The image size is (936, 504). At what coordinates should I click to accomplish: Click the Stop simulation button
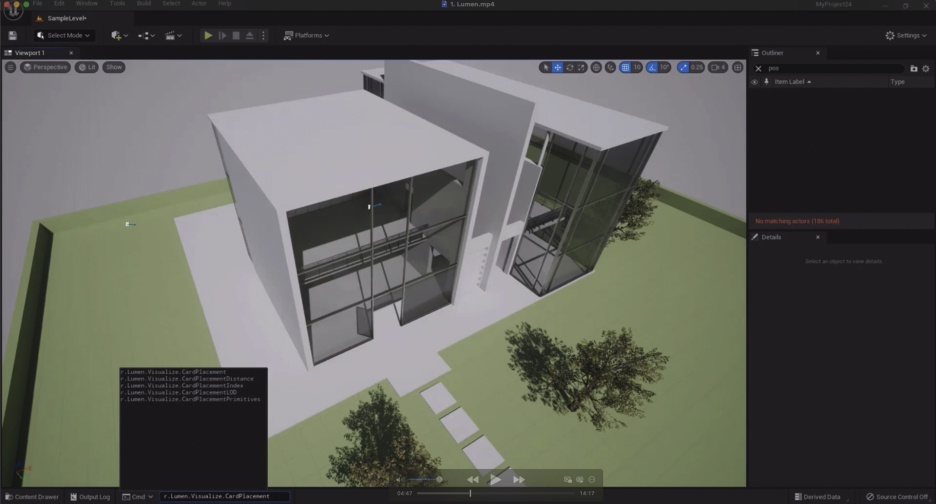236,36
